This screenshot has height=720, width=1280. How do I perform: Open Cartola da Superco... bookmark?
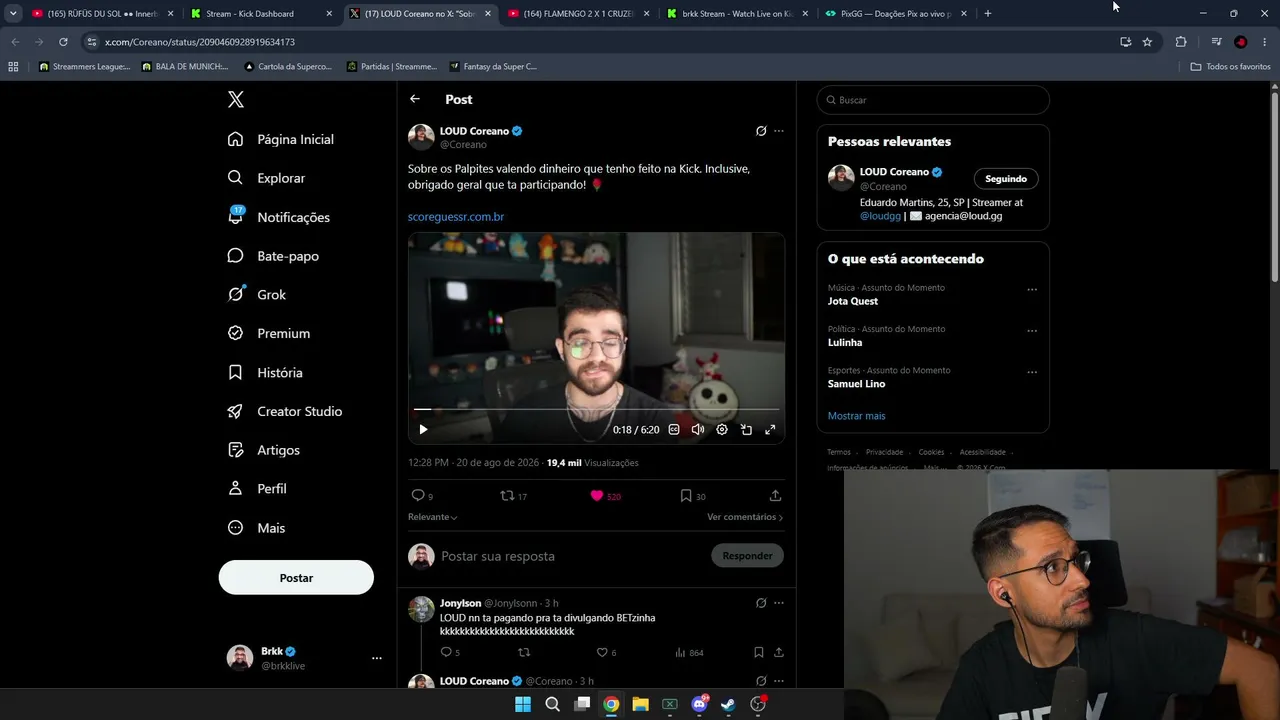pos(288,67)
